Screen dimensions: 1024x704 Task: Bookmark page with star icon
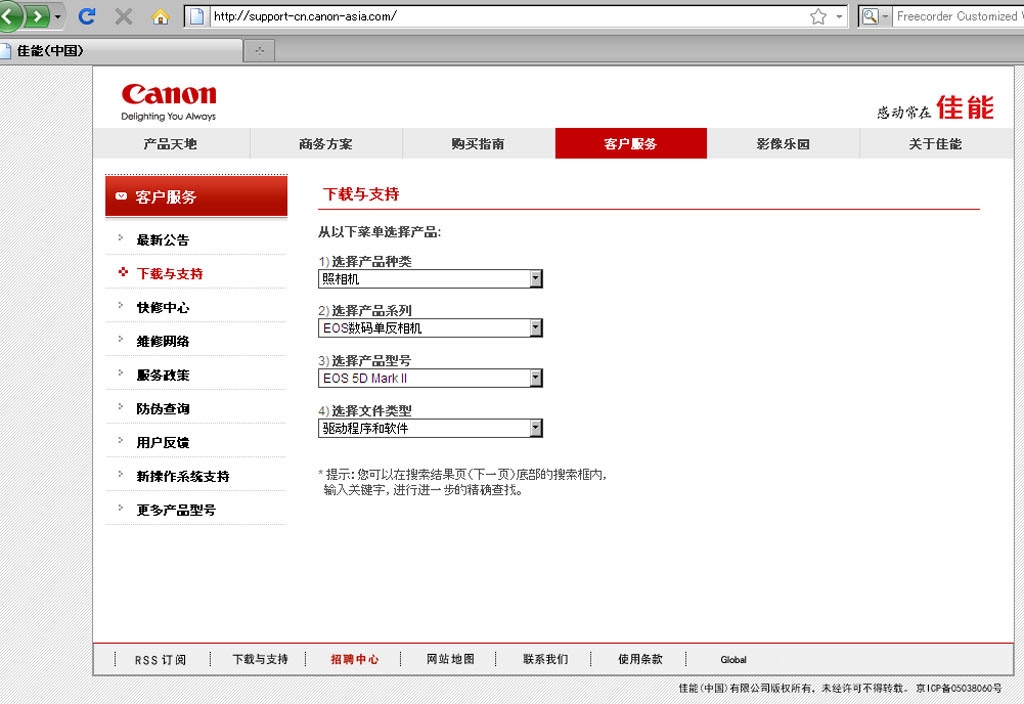click(818, 16)
